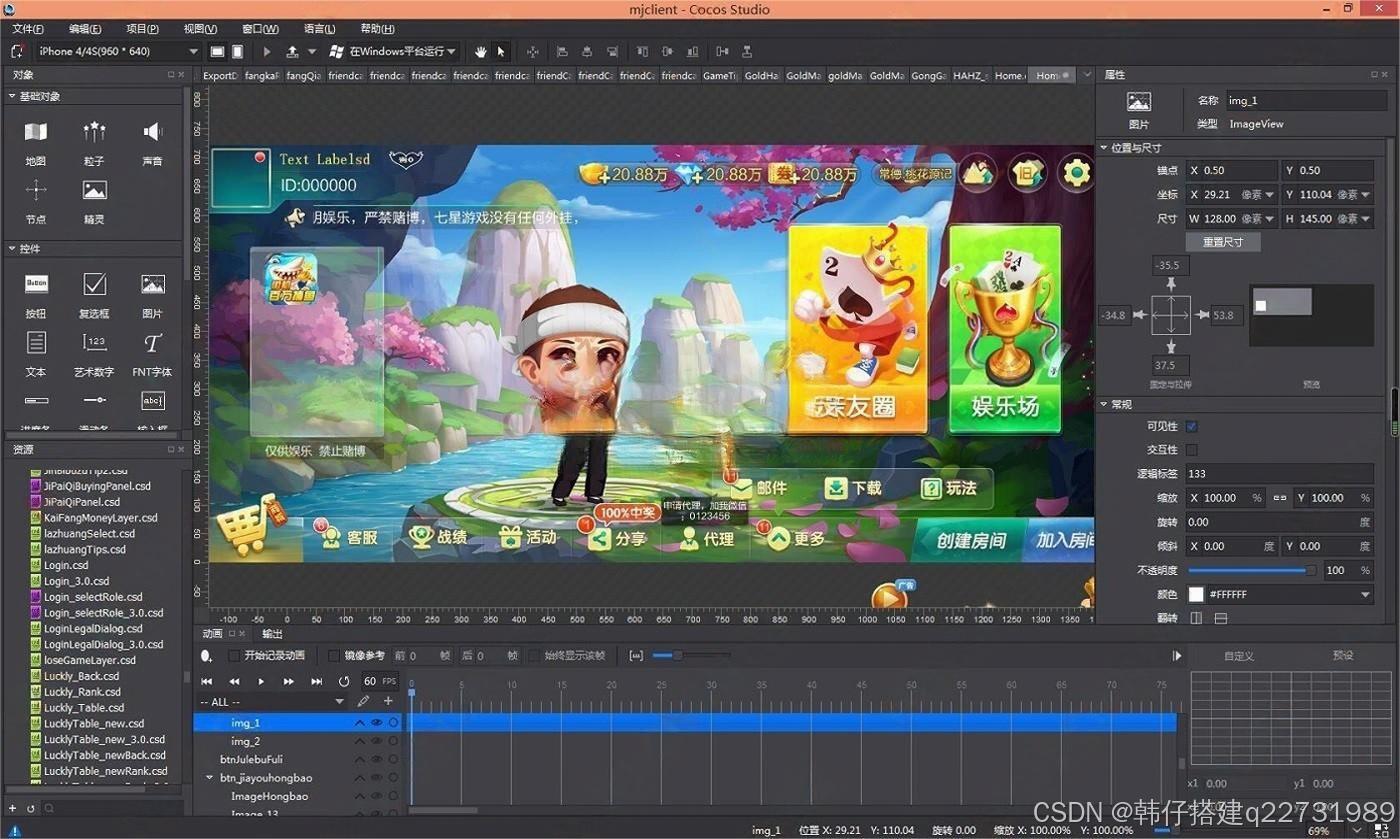Enable the 开始记录动画 checkbox
This screenshot has width=1400, height=839.
[234, 656]
